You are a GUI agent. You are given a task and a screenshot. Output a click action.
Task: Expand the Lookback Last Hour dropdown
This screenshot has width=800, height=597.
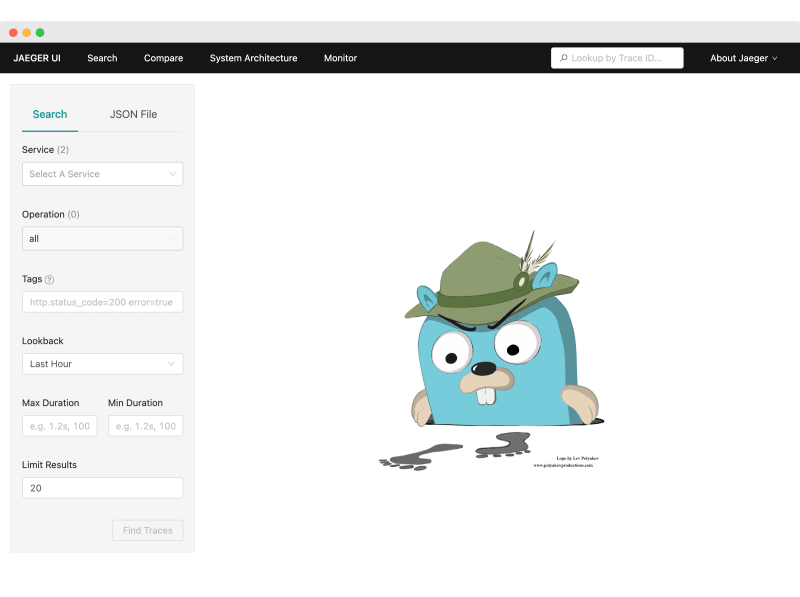(x=103, y=364)
